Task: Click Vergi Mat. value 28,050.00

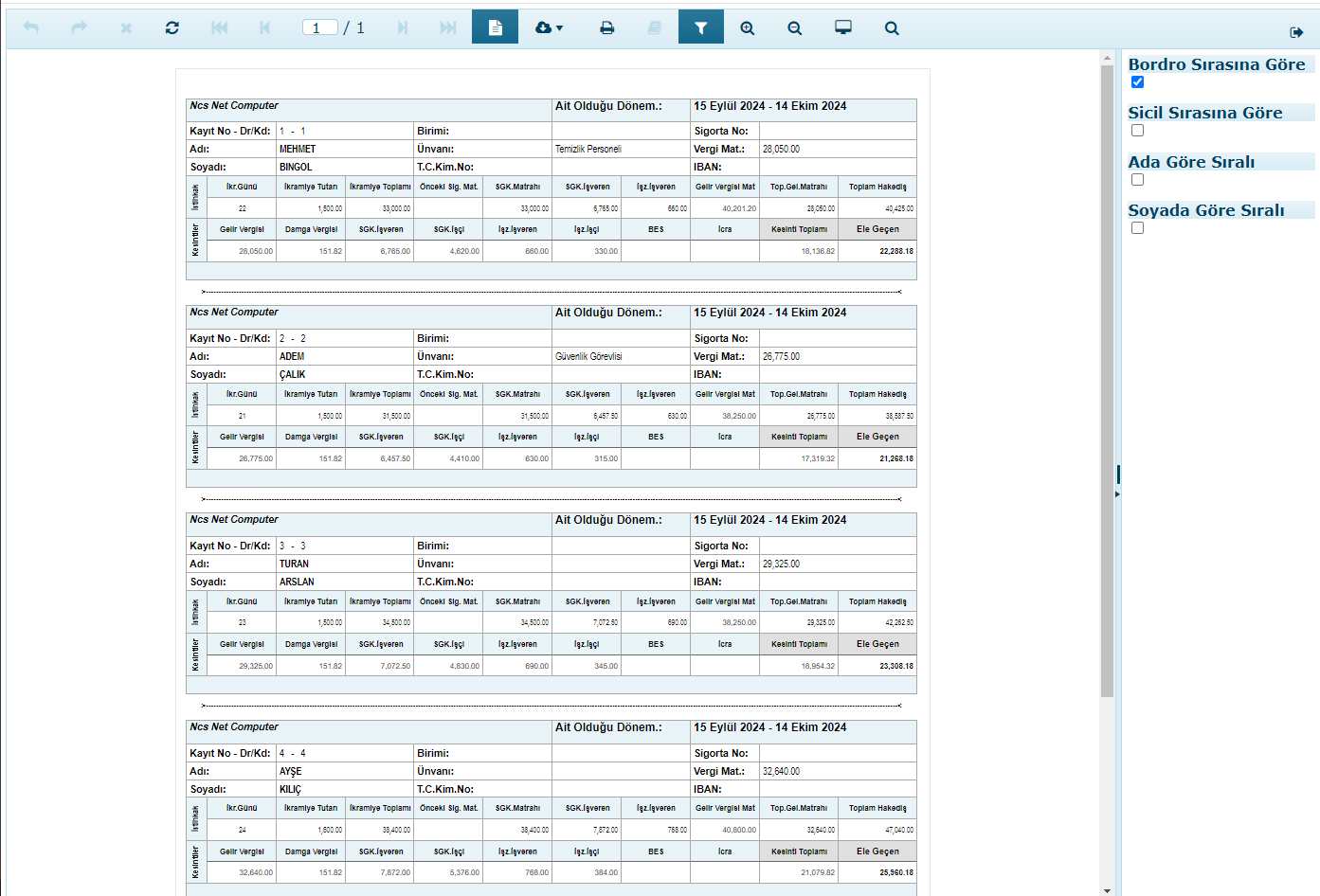Action: [x=781, y=149]
